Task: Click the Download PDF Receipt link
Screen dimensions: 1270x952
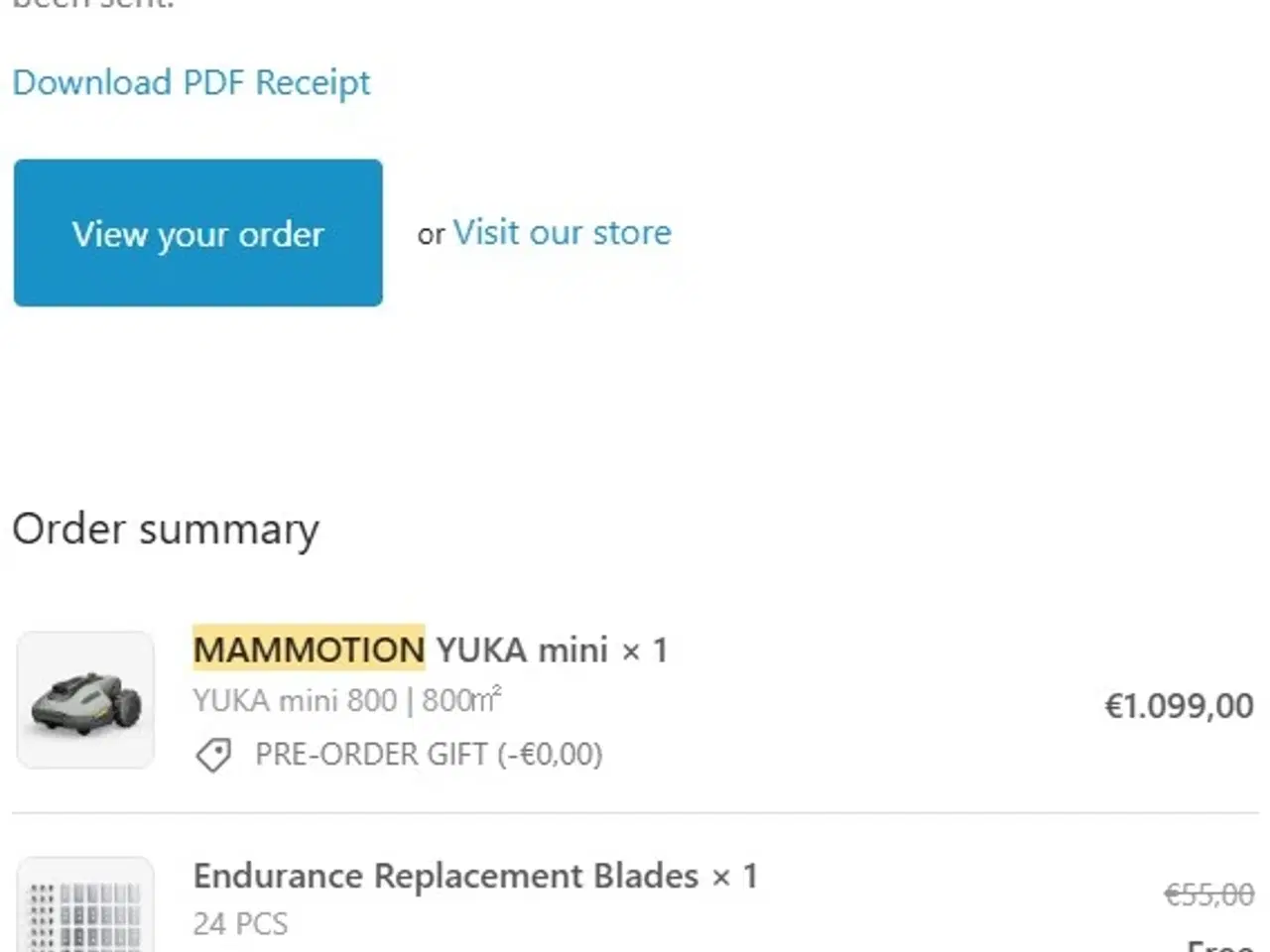Action: (191, 83)
